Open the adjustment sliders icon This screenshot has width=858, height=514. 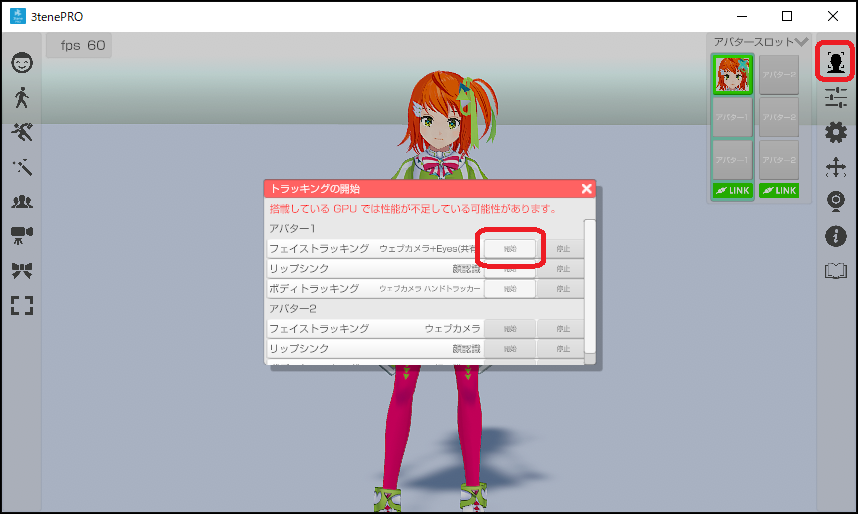(836, 97)
